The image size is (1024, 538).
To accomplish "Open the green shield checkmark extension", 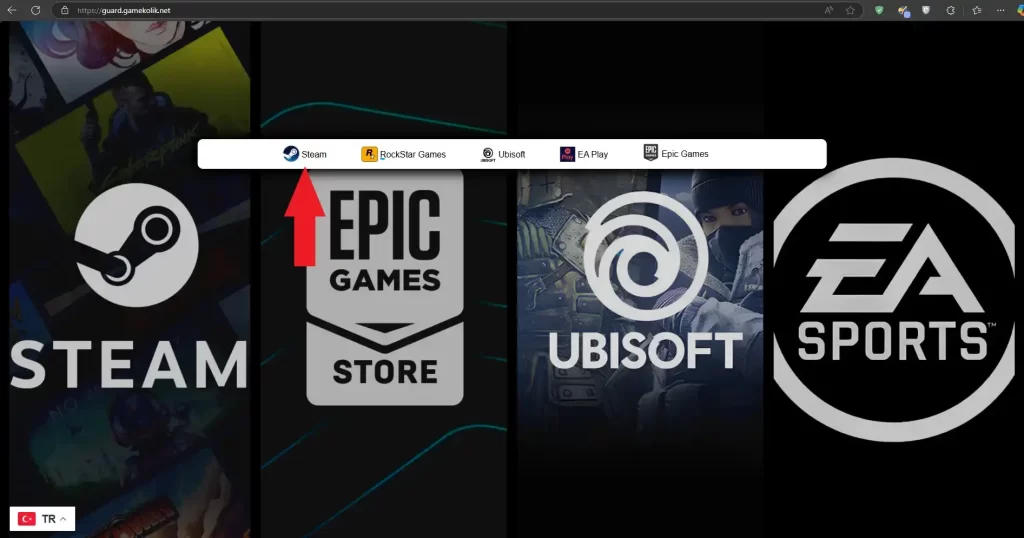I will tap(879, 10).
